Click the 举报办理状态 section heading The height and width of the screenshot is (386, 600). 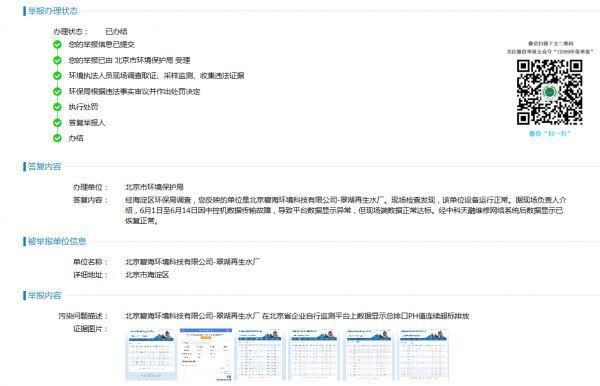coord(53,11)
